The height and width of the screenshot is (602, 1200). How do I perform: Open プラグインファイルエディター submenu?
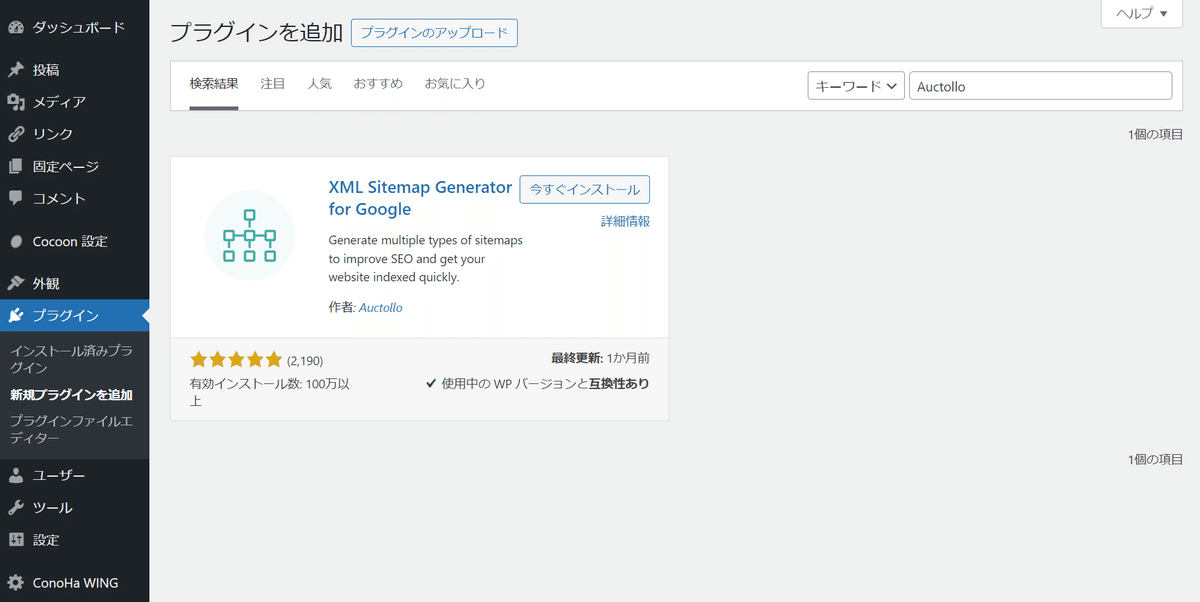point(72,430)
